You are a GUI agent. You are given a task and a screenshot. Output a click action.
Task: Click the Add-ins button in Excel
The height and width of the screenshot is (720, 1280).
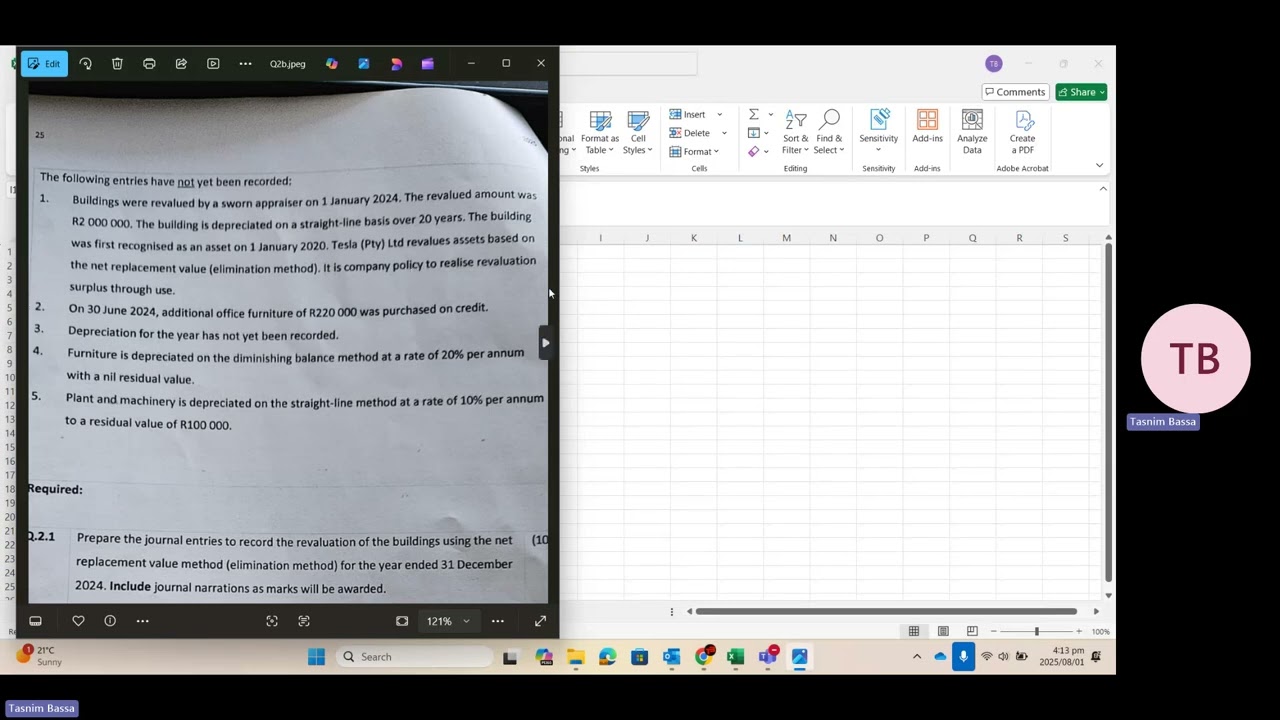pos(927,128)
